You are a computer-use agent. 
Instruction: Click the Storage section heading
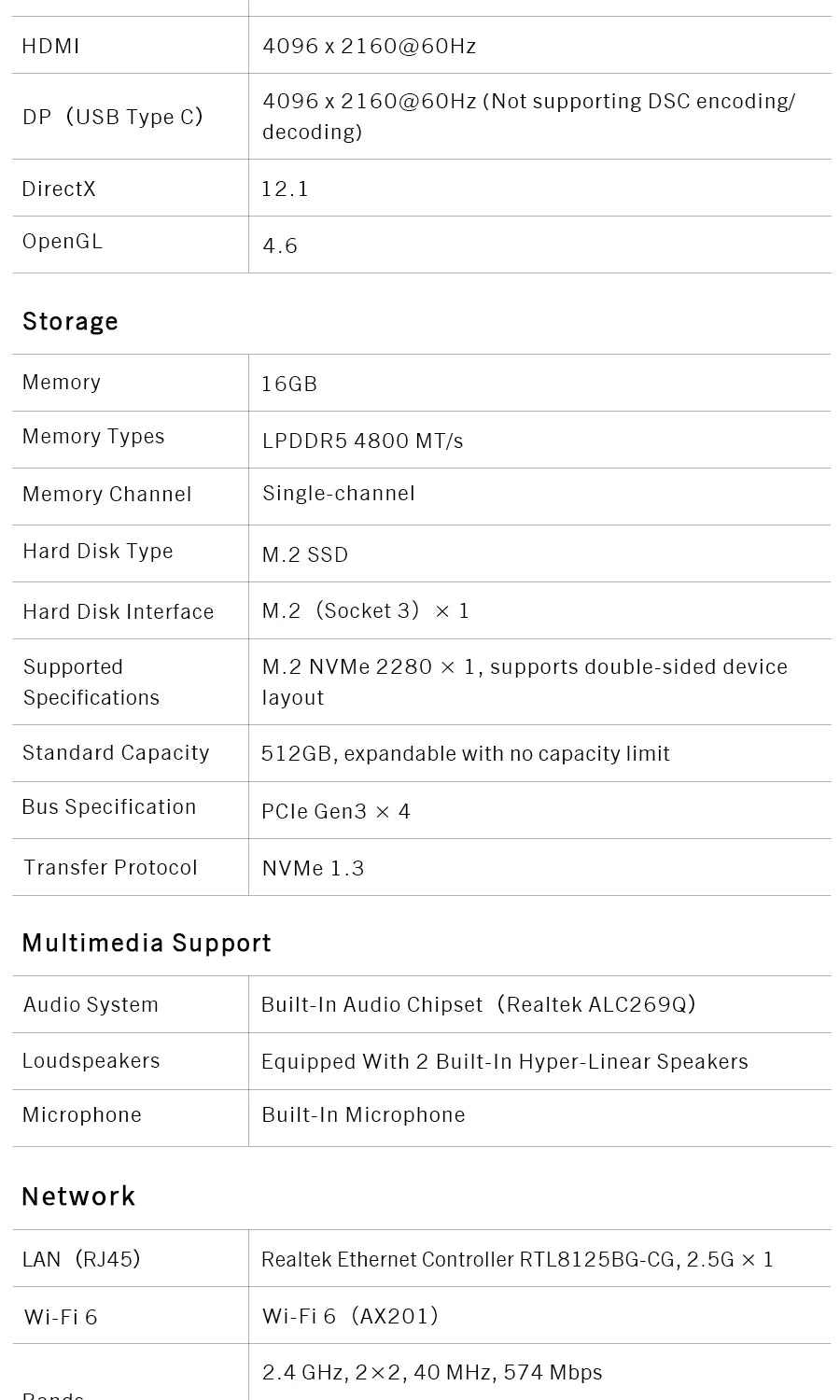(70, 321)
